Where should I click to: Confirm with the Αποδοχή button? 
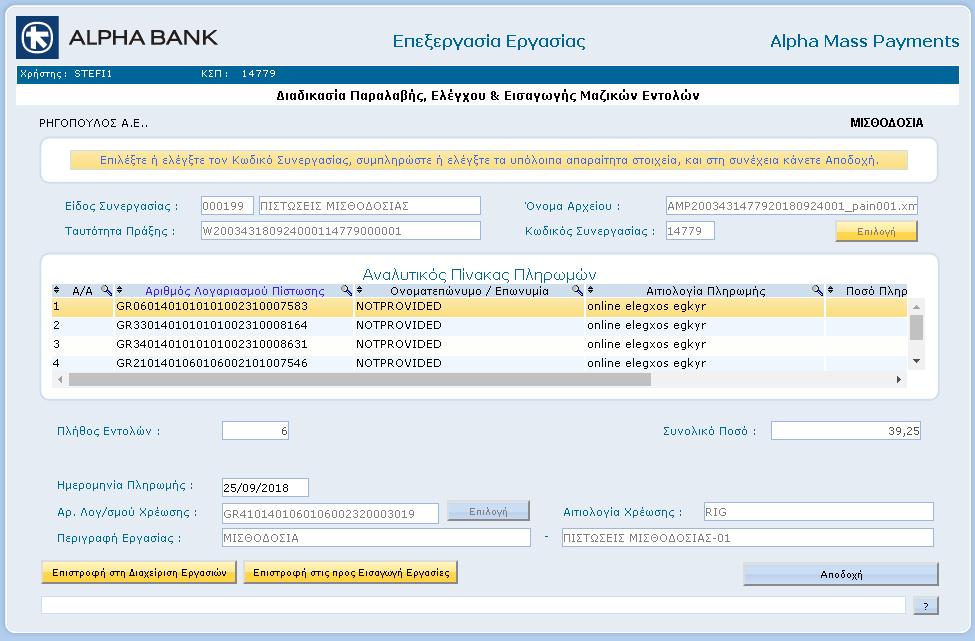841,574
